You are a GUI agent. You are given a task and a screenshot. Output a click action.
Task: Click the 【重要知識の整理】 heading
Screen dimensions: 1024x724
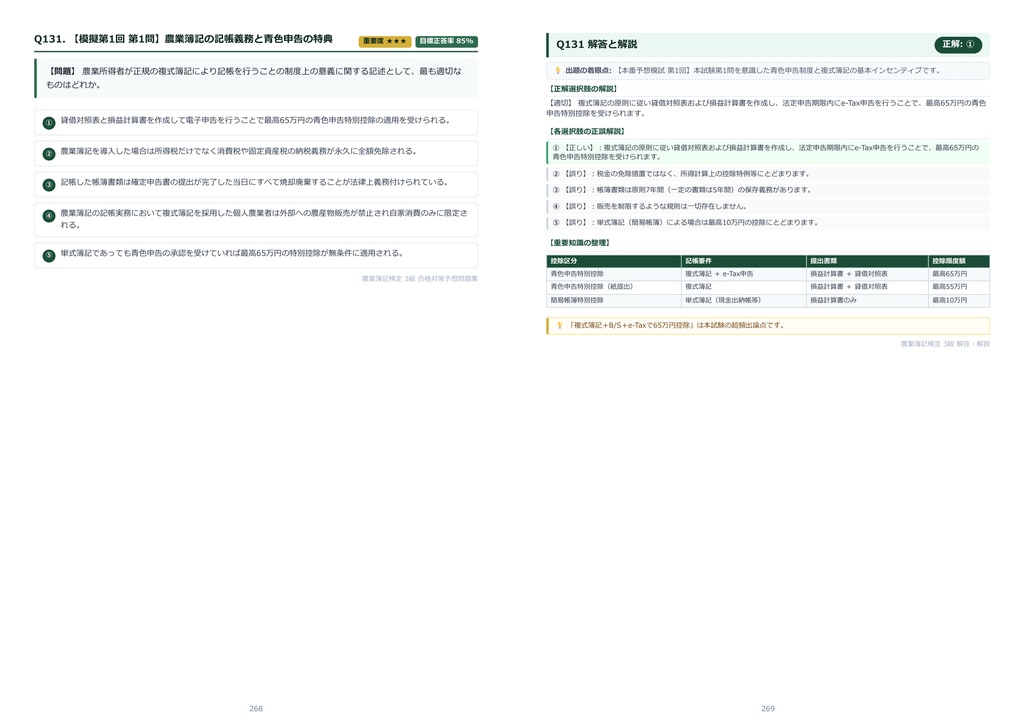(x=579, y=243)
